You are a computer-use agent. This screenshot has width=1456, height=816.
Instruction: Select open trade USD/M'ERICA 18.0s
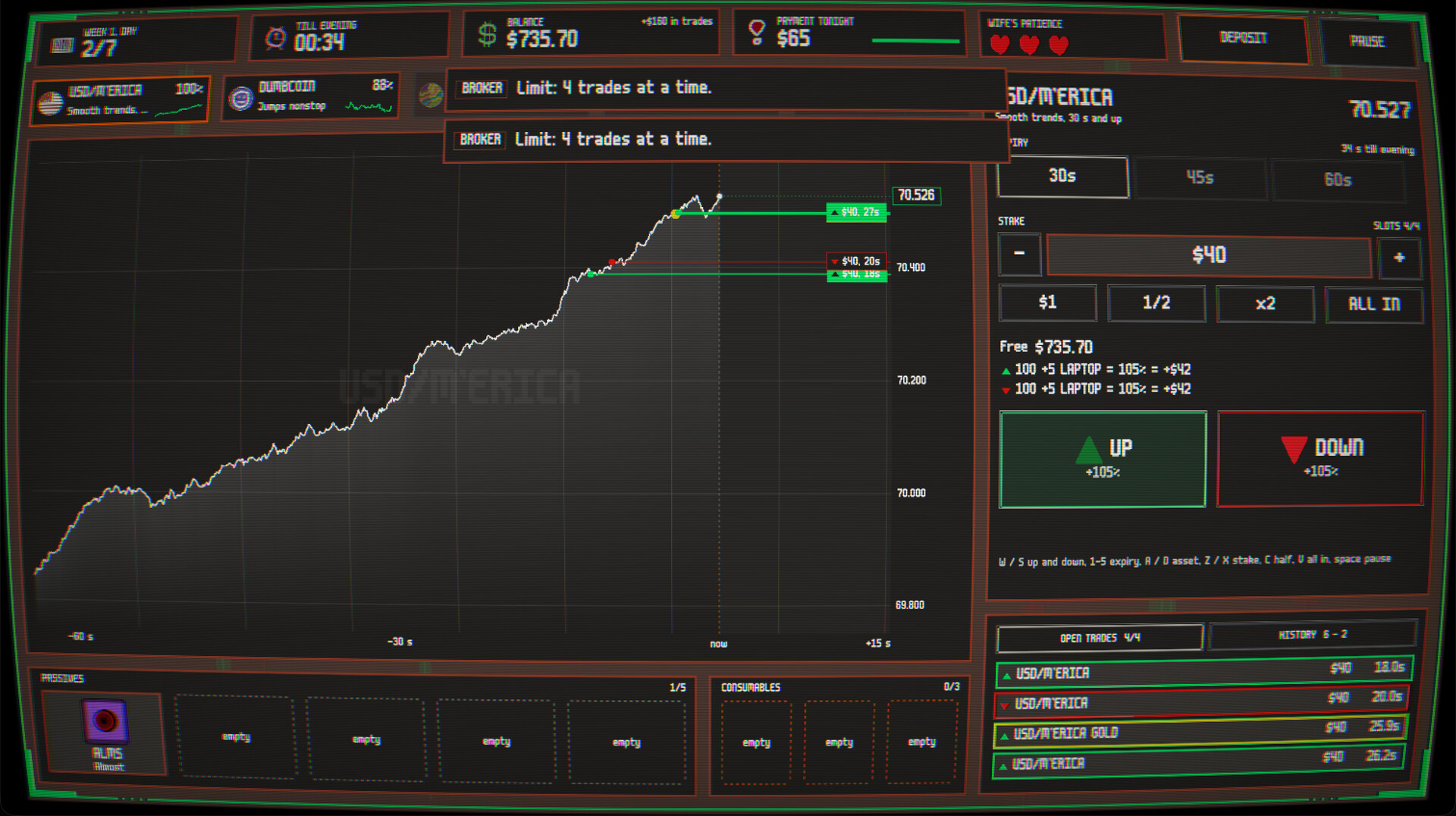[x=1203, y=671]
